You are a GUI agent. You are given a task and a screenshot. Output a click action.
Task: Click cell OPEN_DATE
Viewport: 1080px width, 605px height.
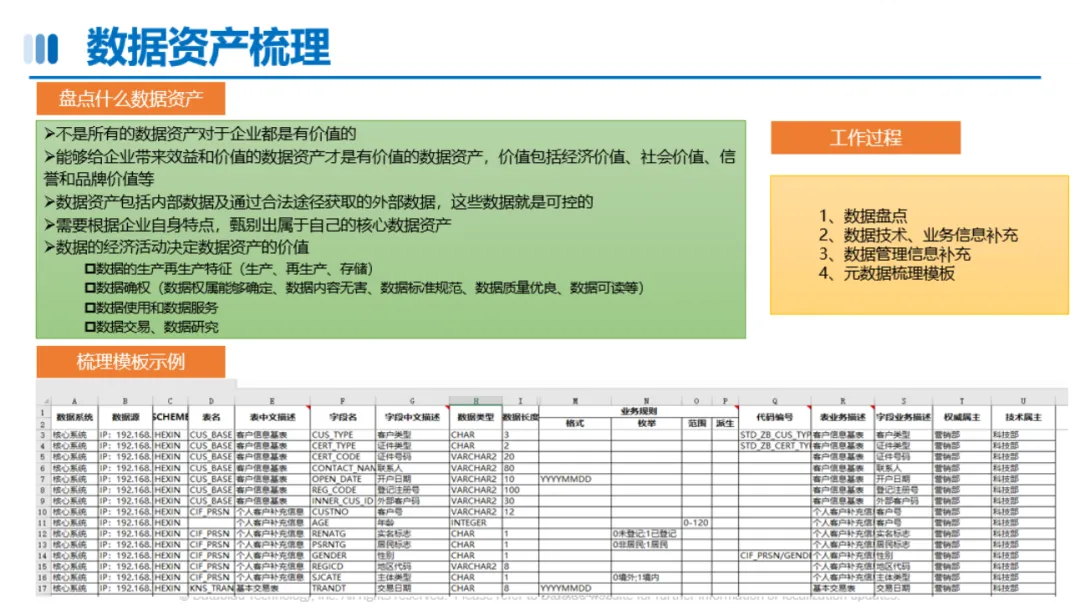pyautogui.click(x=342, y=479)
